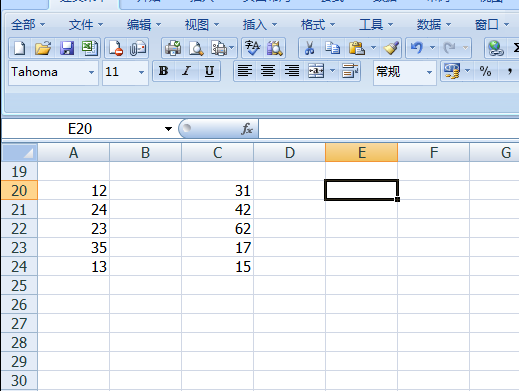This screenshot has height=391, width=519.
Task: Click the wrap text icon
Action: pyautogui.click(x=350, y=71)
